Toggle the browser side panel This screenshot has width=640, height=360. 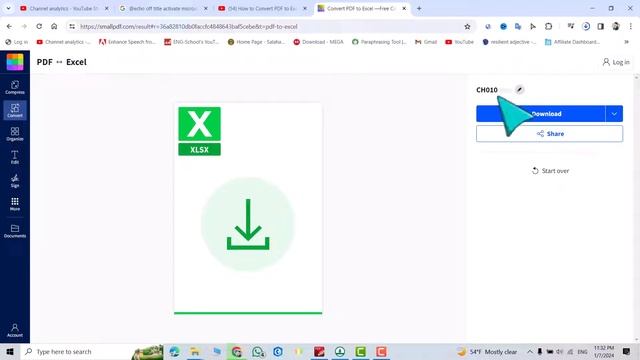tap(600, 26)
